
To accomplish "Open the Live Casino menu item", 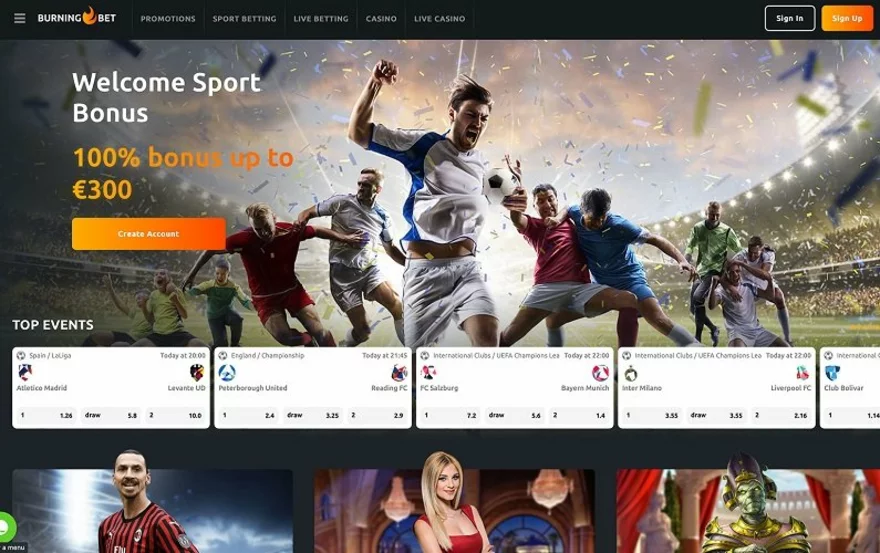I will (439, 19).
